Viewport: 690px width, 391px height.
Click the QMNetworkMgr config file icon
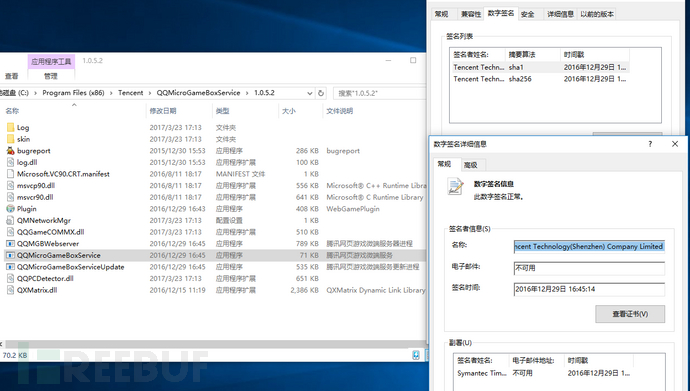coord(11,220)
